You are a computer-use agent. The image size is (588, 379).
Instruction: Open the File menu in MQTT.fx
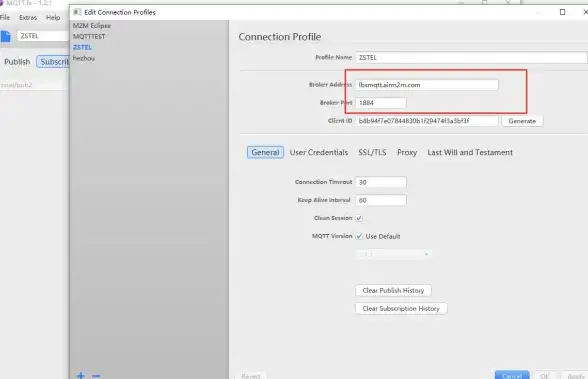pyautogui.click(x=5, y=18)
